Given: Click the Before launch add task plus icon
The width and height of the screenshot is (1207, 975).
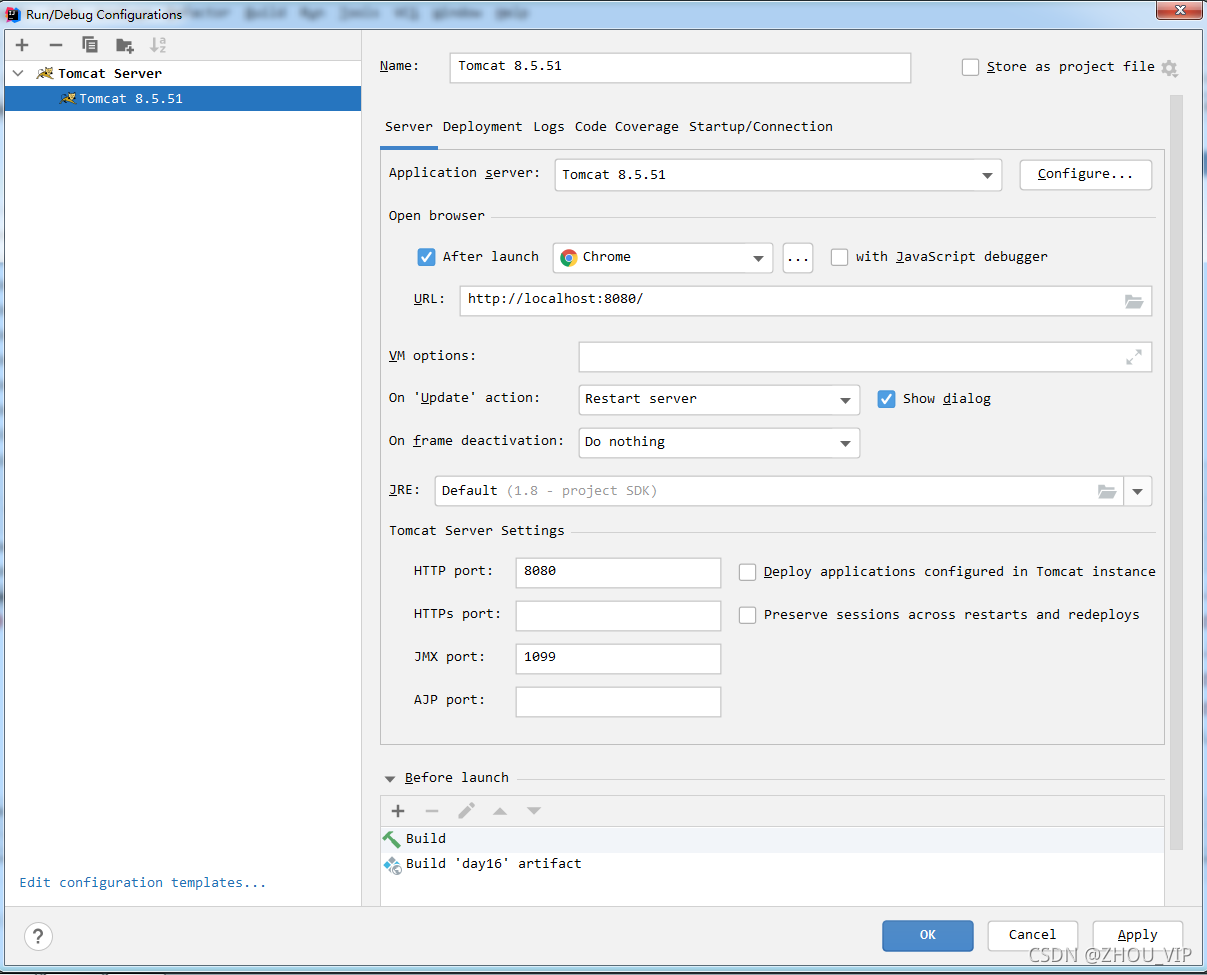Looking at the screenshot, I should click(398, 811).
